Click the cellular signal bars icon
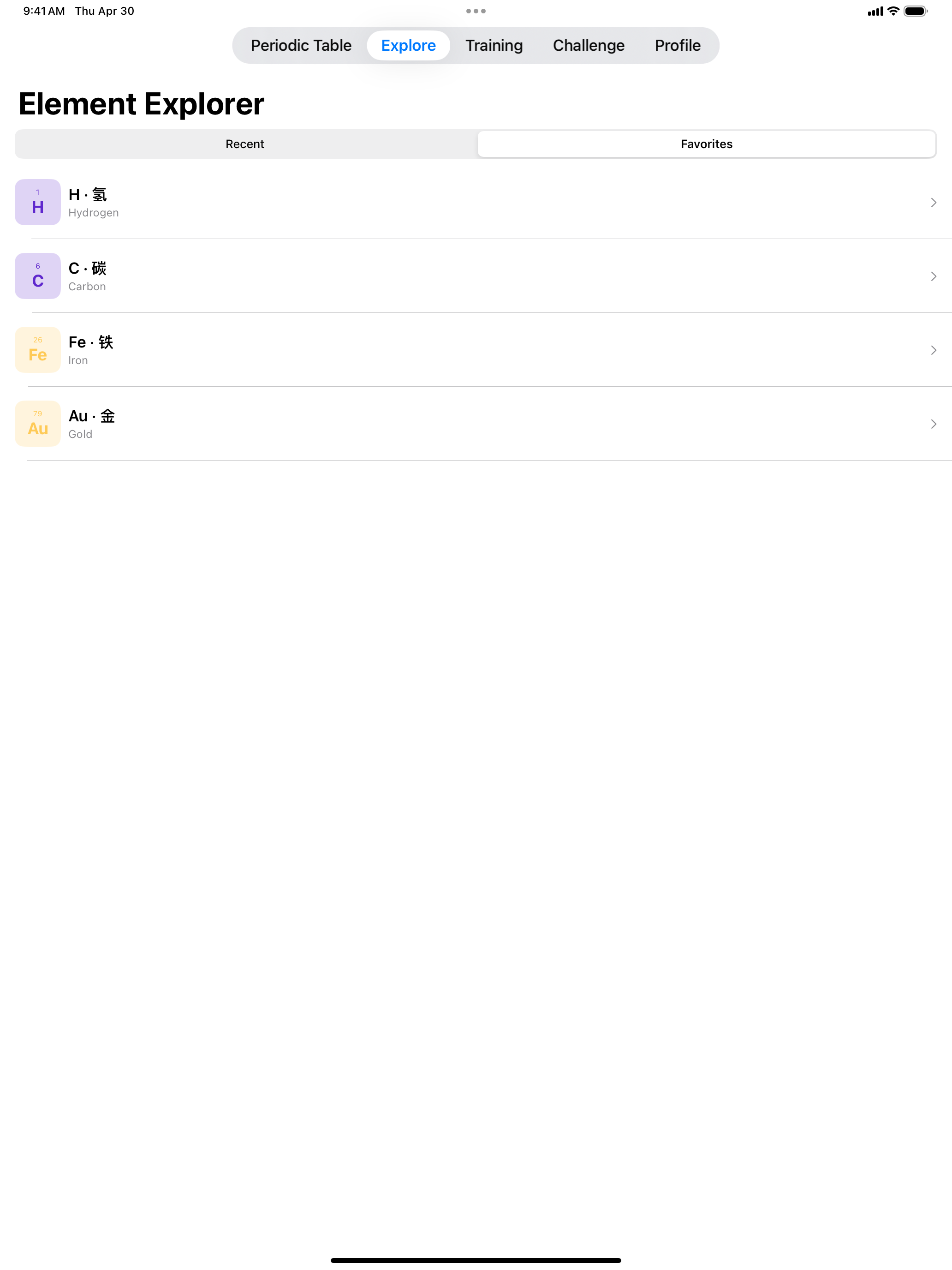Image resolution: width=952 pixels, height=1270 pixels. 875,11
